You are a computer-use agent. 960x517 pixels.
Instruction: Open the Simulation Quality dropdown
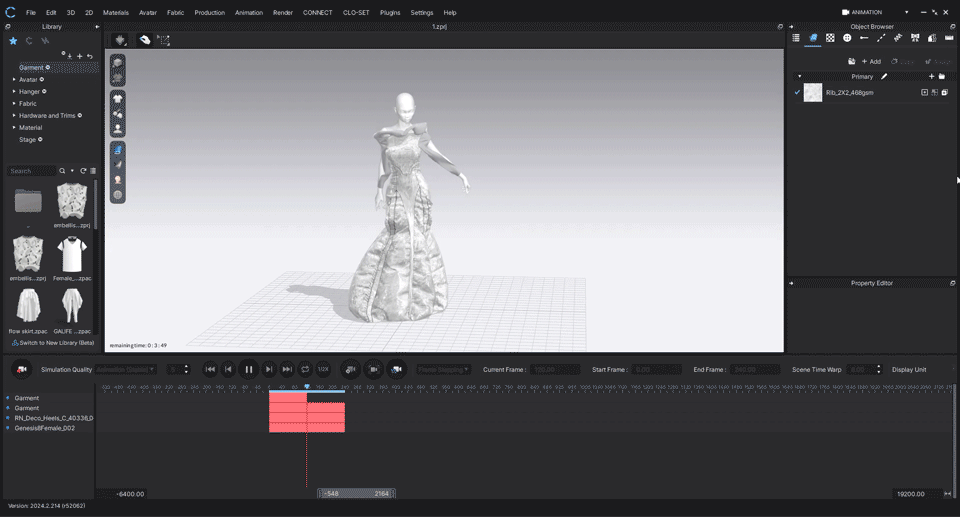(x=126, y=369)
